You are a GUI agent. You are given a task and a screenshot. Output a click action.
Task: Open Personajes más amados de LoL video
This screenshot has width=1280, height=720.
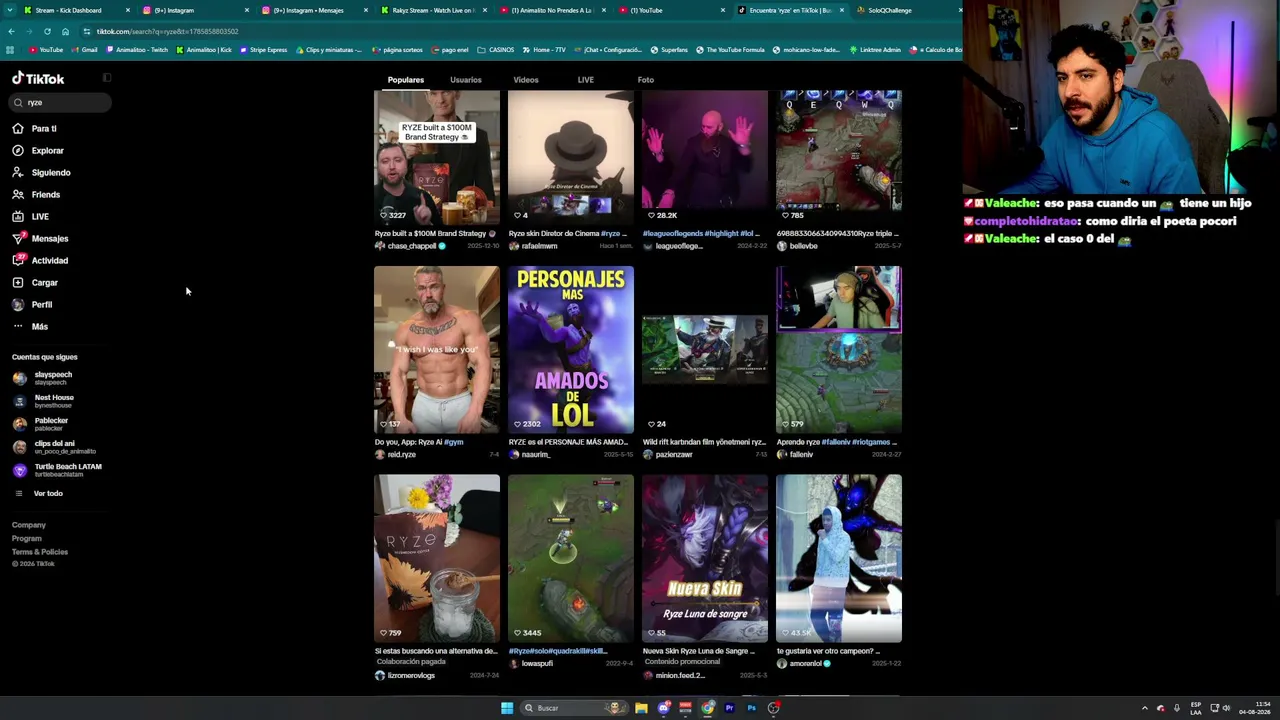click(x=571, y=349)
